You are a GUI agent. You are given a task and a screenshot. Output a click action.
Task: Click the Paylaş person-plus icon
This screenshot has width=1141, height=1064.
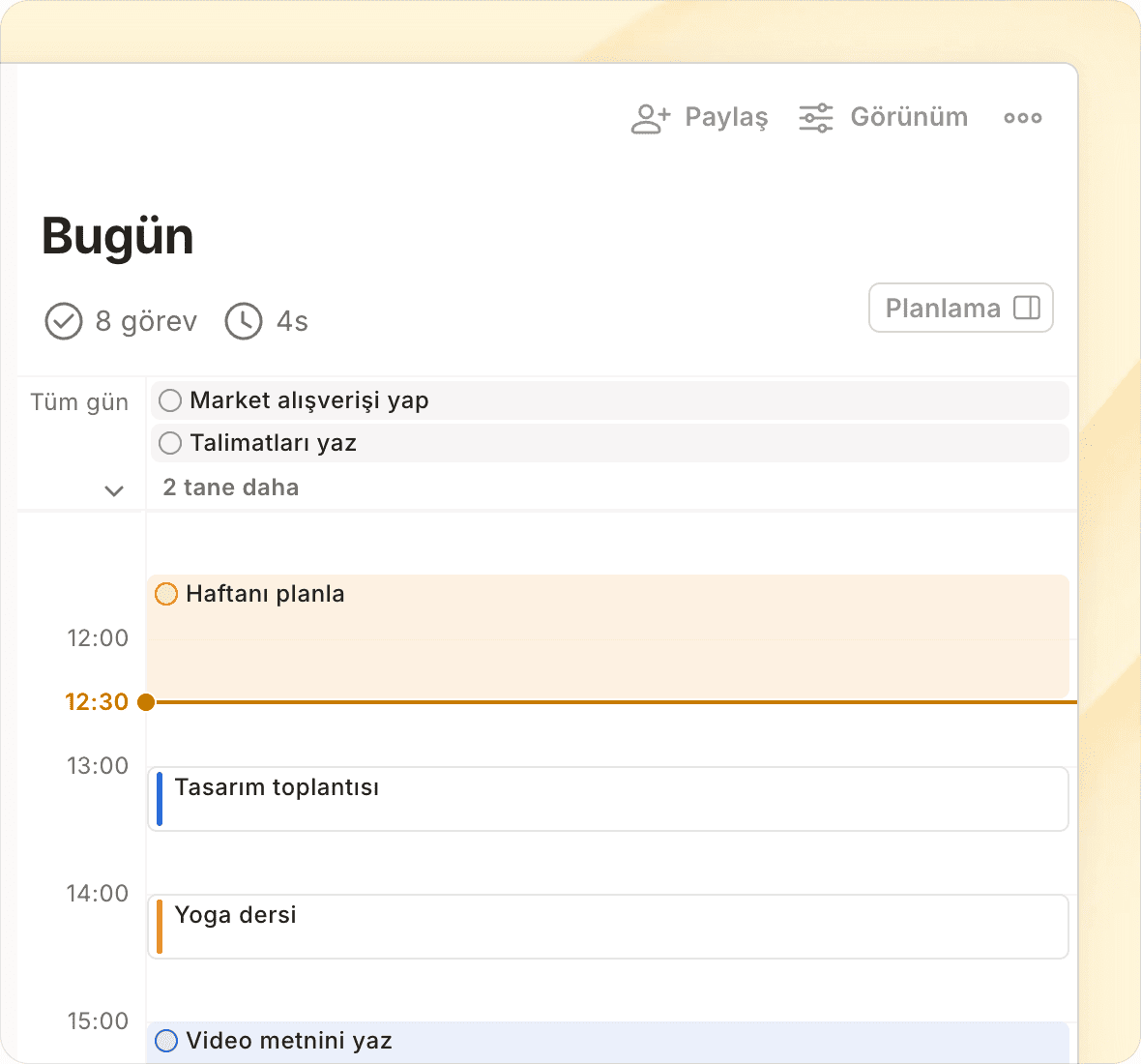click(x=650, y=118)
